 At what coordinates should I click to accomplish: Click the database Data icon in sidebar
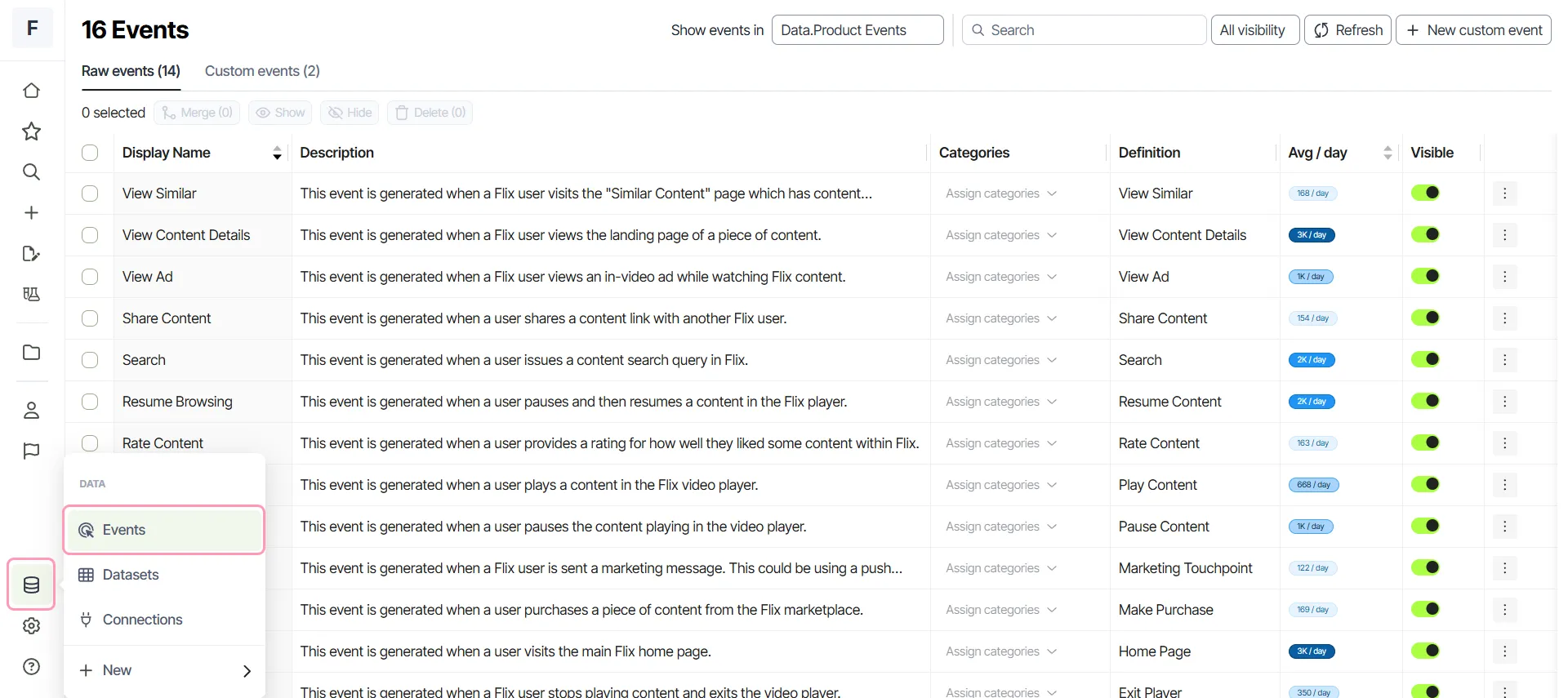(x=31, y=585)
